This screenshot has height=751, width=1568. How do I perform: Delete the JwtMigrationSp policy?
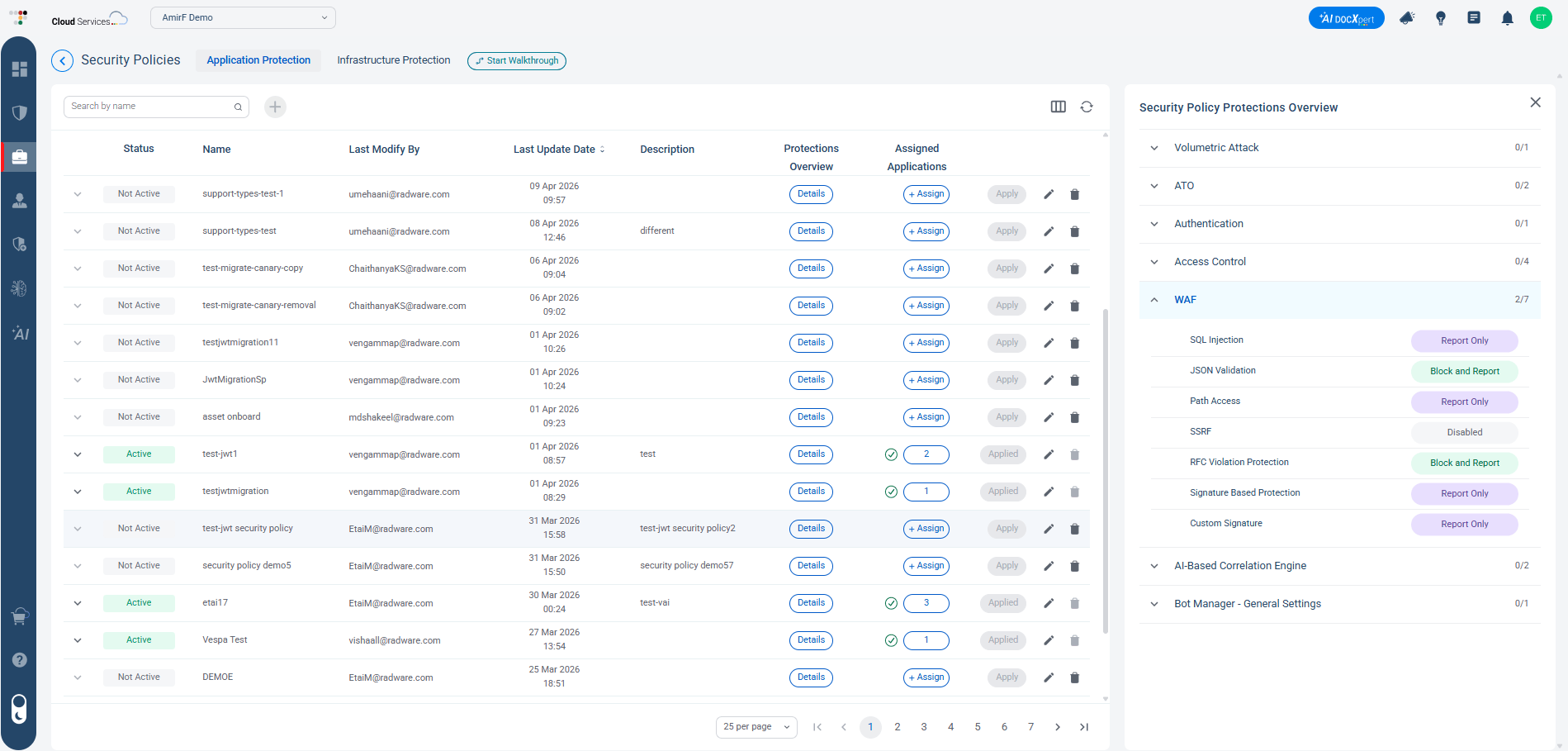(1074, 380)
